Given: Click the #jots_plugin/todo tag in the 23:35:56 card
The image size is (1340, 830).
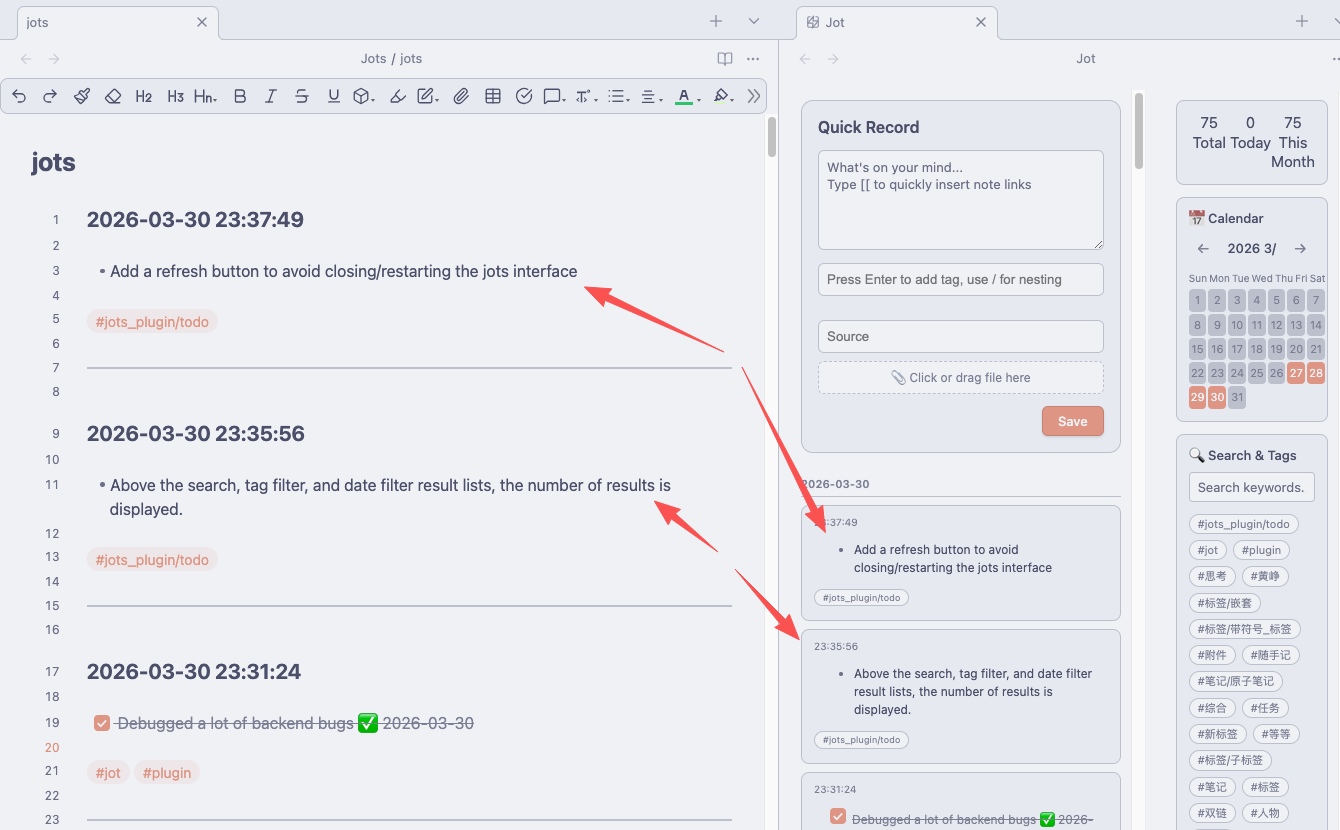Looking at the screenshot, I should coord(861,740).
